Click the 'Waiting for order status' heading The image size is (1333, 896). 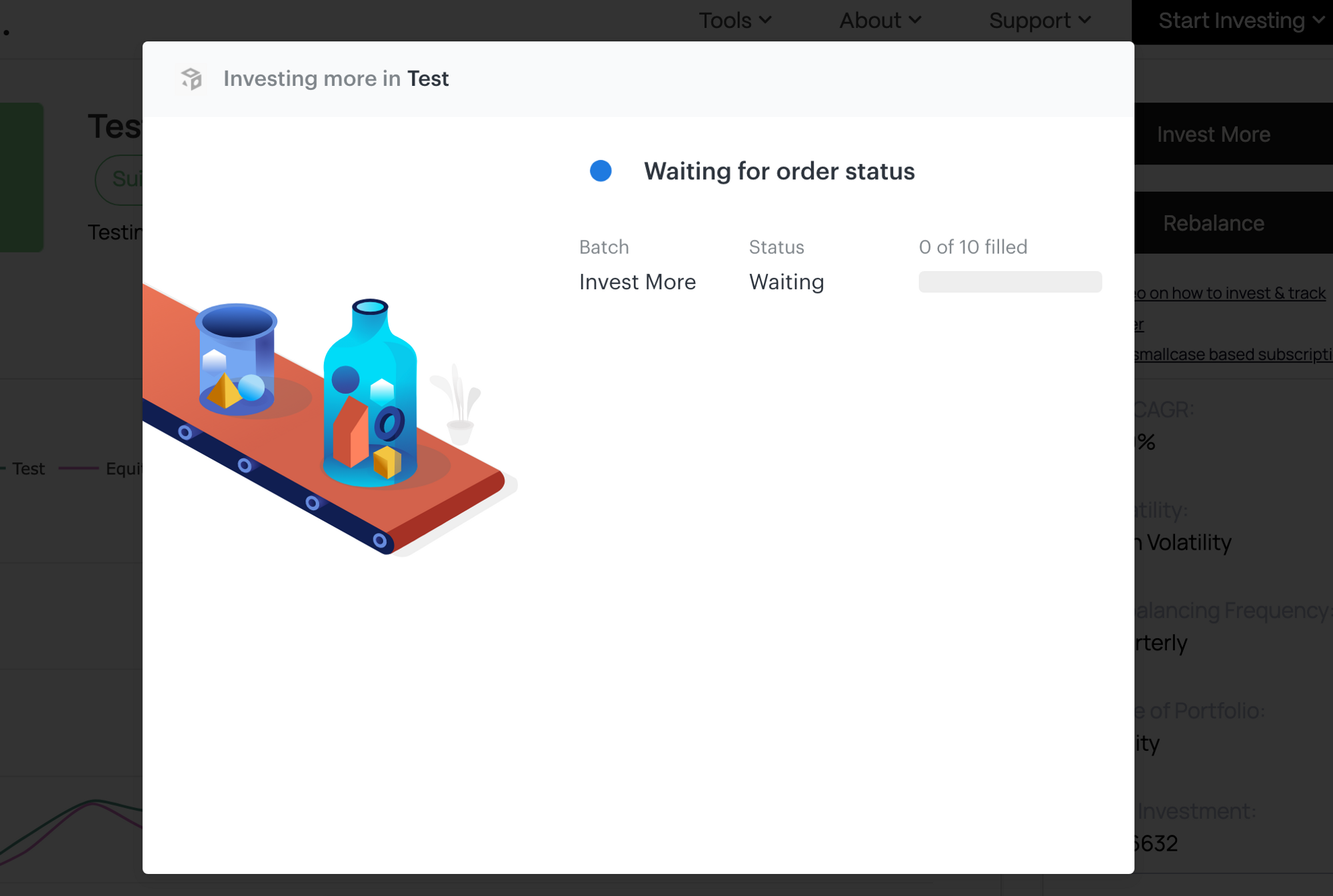[779, 171]
